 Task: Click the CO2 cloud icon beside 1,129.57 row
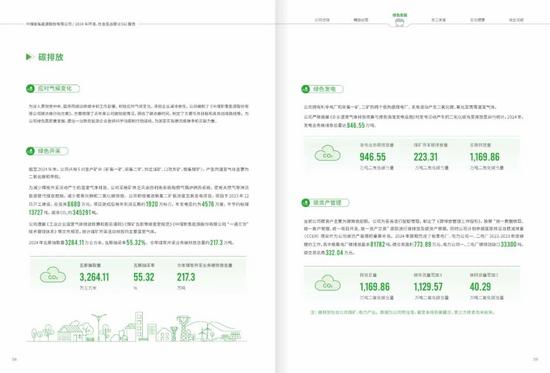[x=327, y=284]
